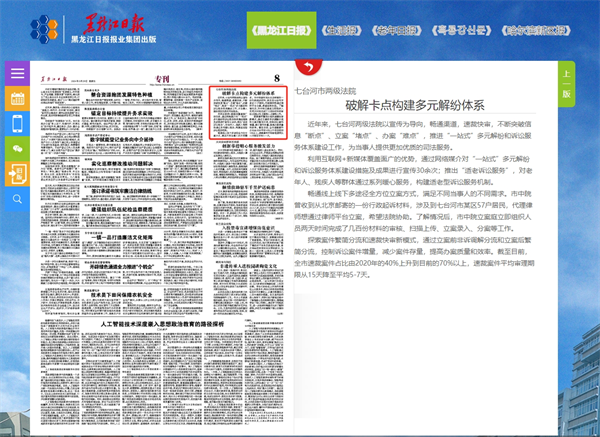
Task: Click the blue search magnifier icon
Action: (16, 199)
